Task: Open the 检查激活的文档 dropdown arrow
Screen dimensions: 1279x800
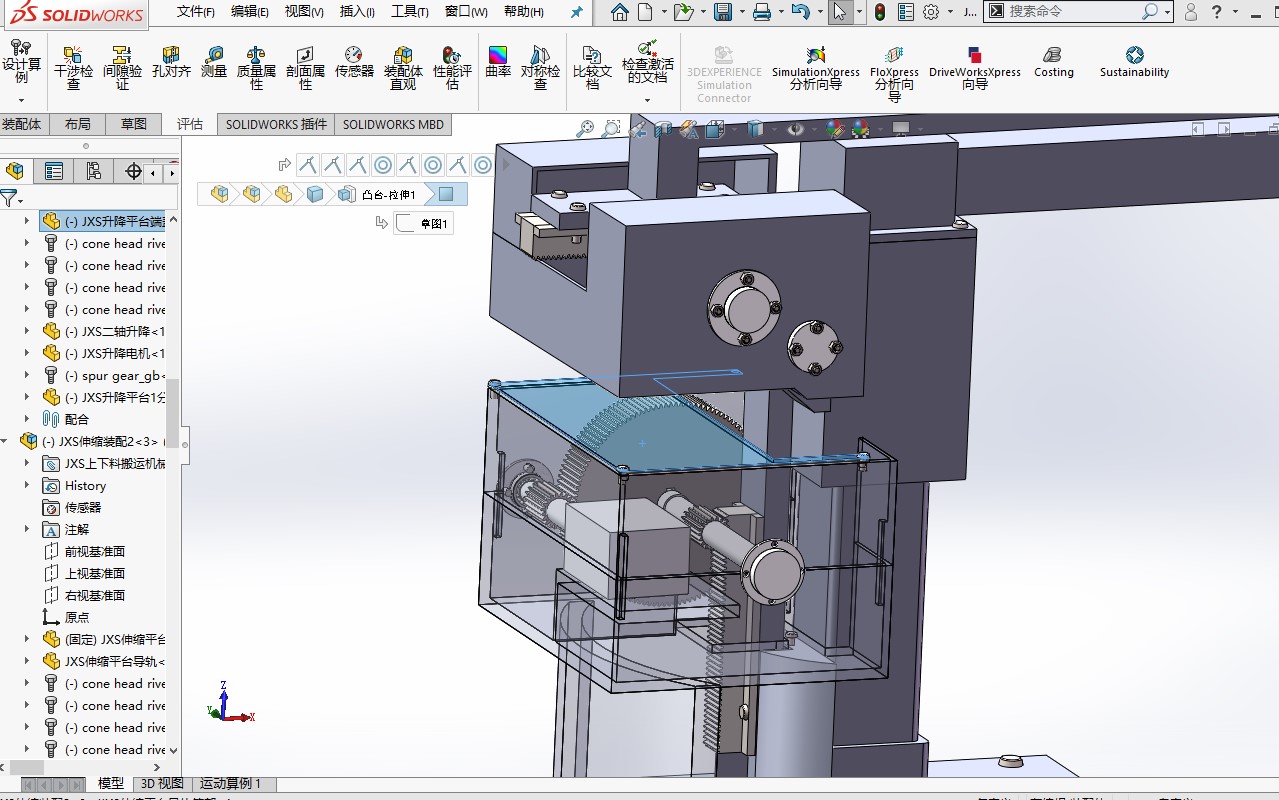Action: [648, 100]
